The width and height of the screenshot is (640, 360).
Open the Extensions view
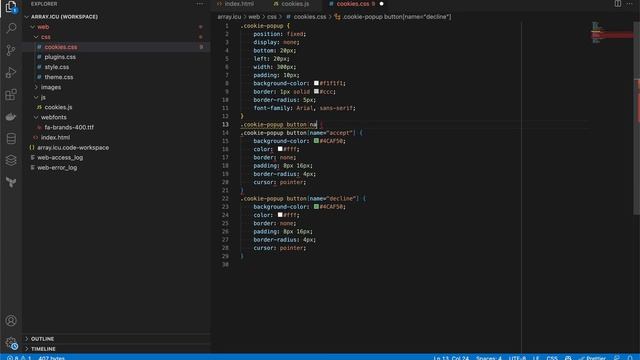(x=11, y=94)
